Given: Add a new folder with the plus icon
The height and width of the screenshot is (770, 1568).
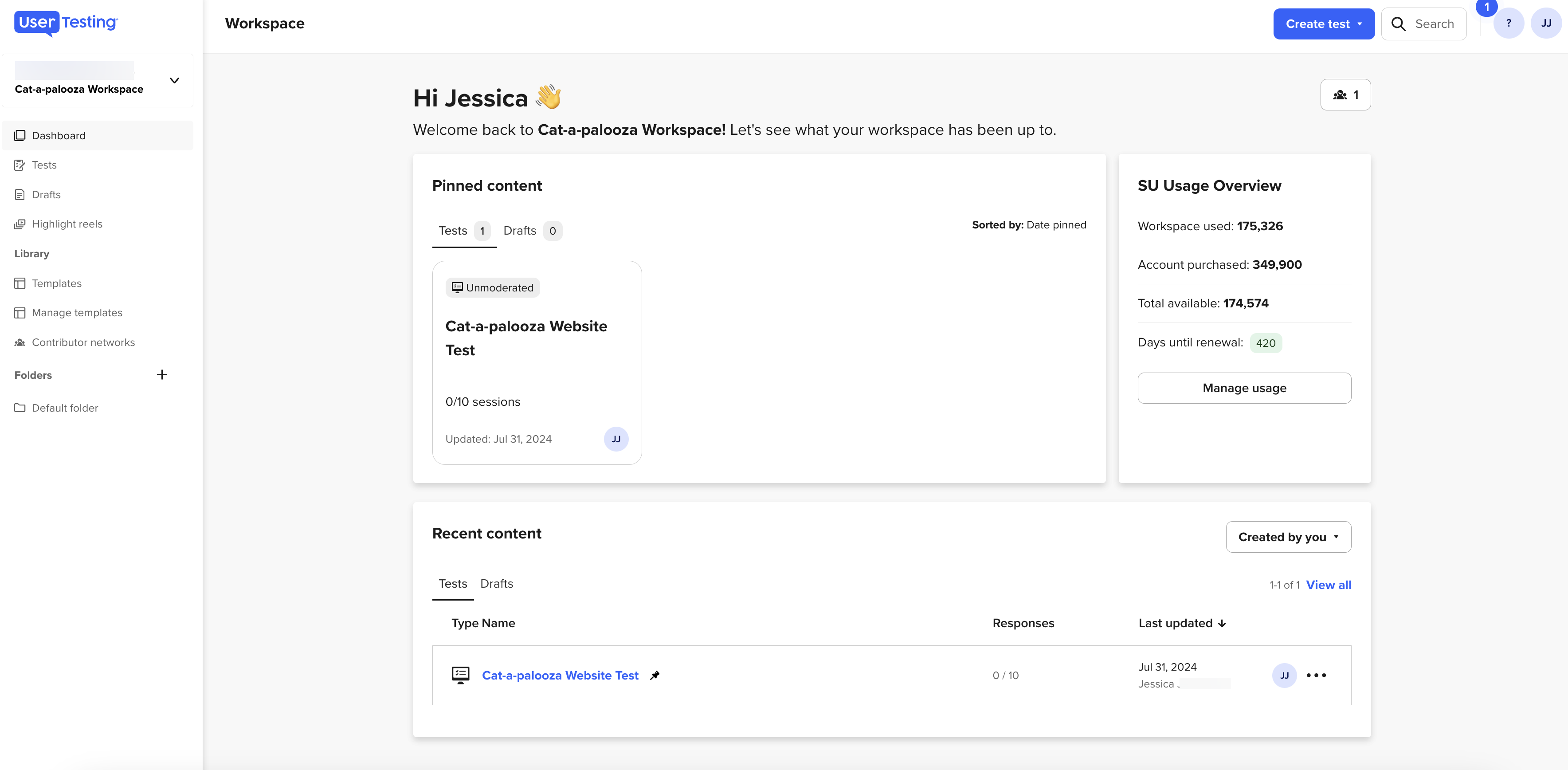Looking at the screenshot, I should click(162, 374).
